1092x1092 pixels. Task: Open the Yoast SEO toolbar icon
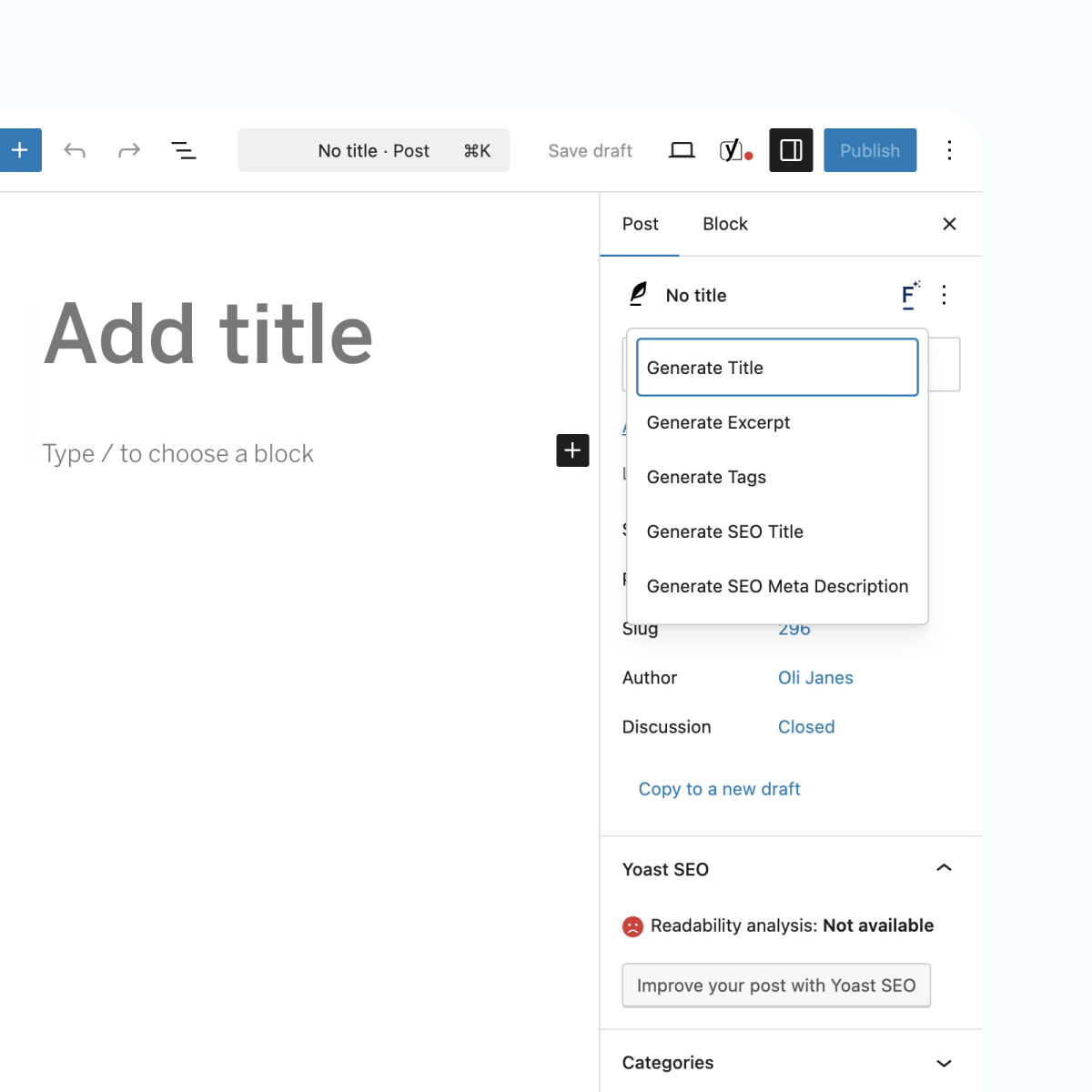(734, 150)
